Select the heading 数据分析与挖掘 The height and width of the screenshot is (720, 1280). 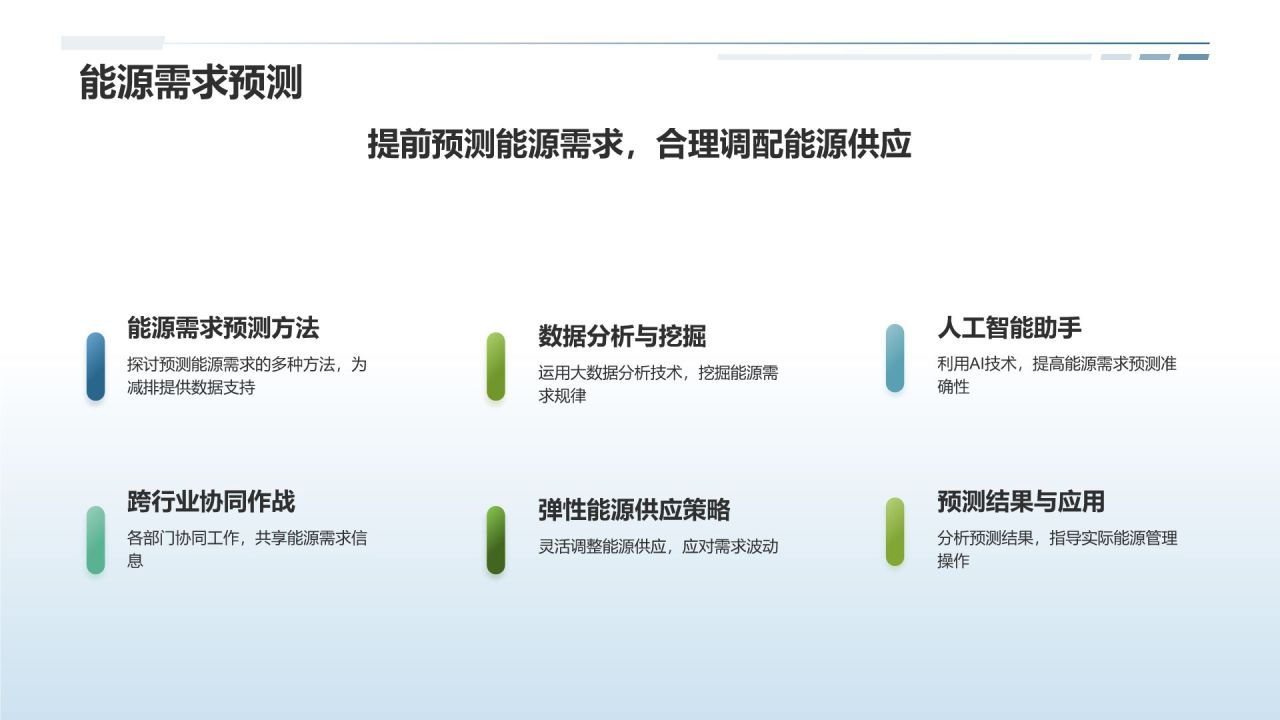coord(622,336)
